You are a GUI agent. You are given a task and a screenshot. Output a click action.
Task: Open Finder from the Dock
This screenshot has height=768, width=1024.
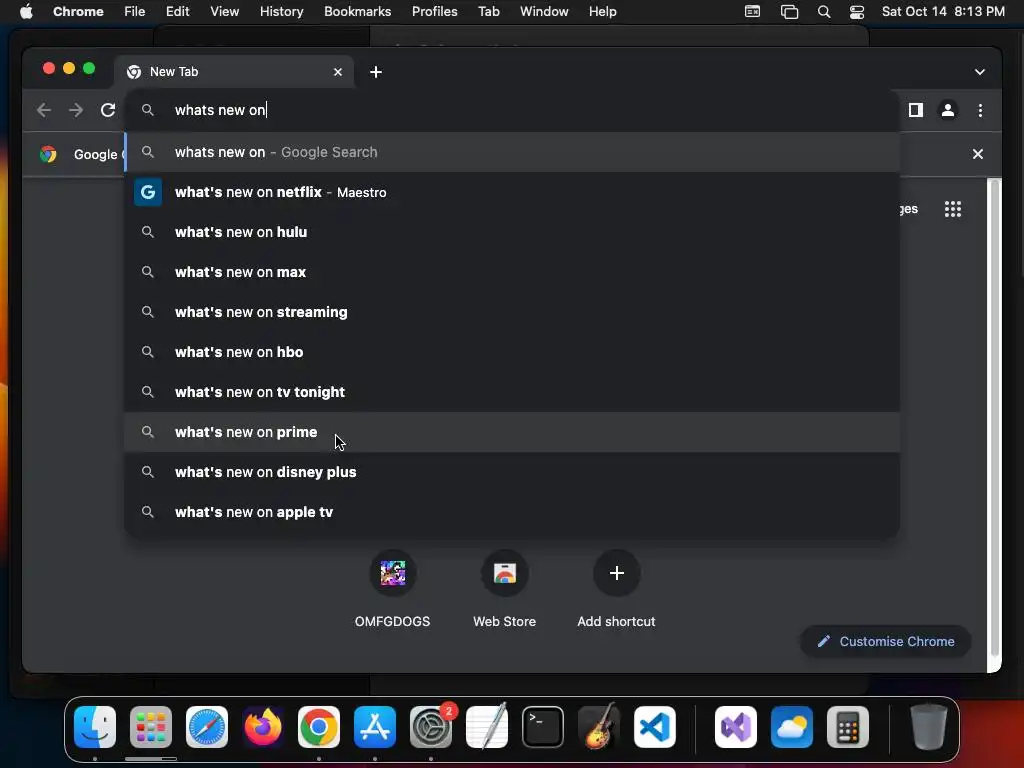pyautogui.click(x=95, y=726)
